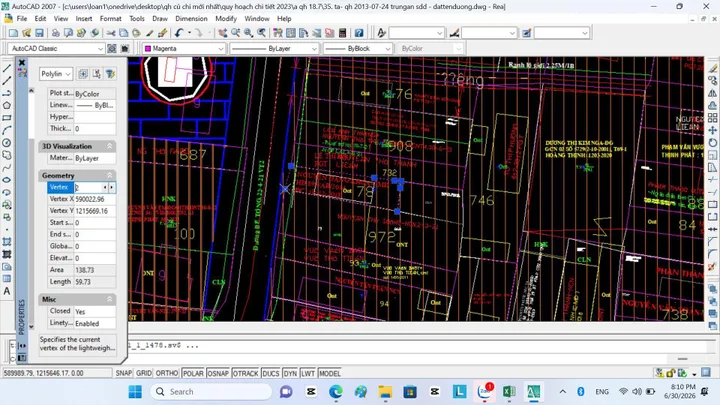This screenshot has width=720, height=405.
Task: Click Quick Select in Properties palette
Action: tap(110, 74)
